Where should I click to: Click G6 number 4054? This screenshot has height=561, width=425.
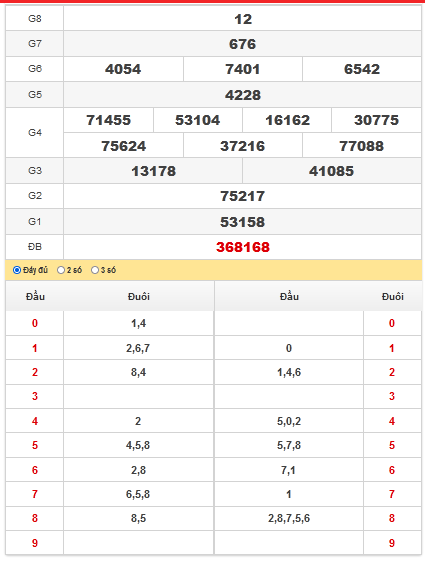(x=123, y=69)
